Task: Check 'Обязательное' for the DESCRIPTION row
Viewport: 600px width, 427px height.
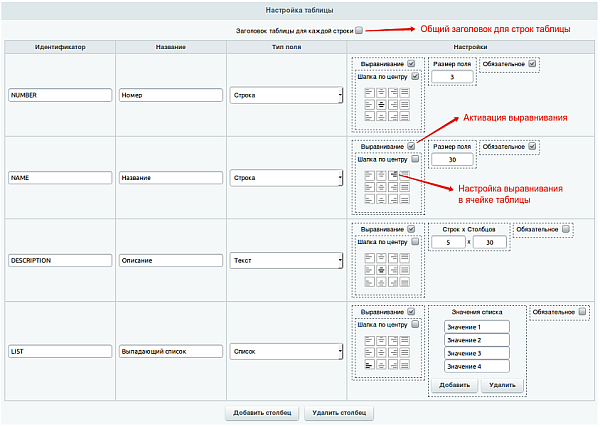Action: click(566, 229)
